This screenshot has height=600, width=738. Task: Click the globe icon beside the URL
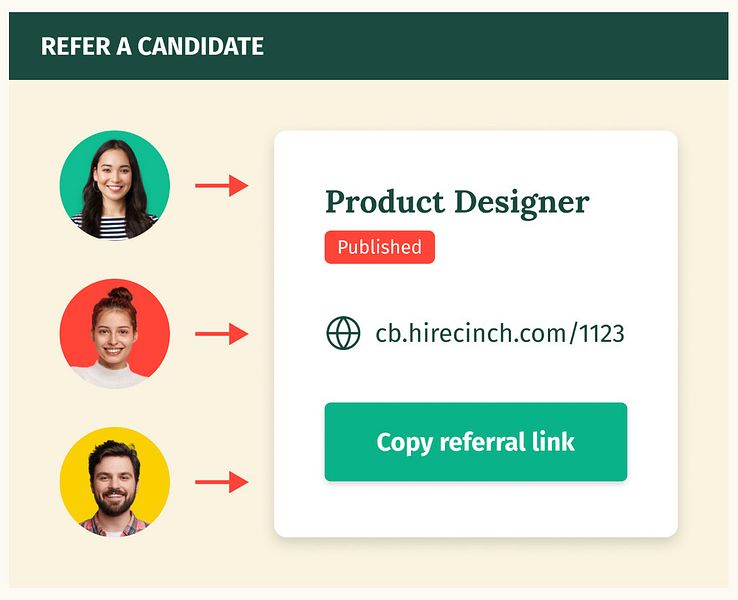[343, 333]
